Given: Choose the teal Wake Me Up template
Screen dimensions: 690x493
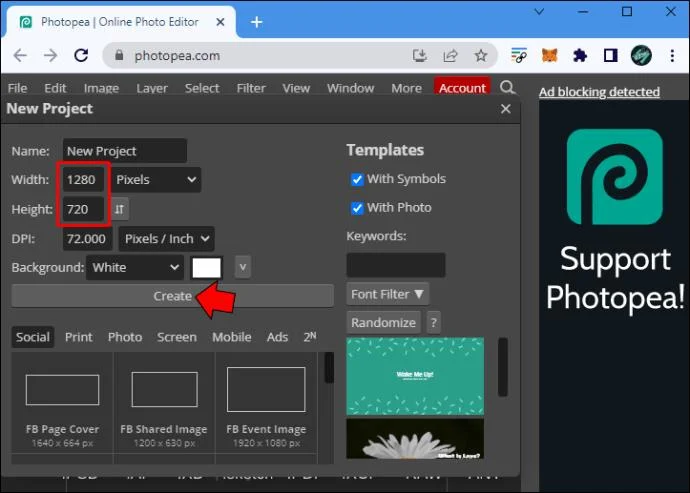Looking at the screenshot, I should pyautogui.click(x=415, y=376).
